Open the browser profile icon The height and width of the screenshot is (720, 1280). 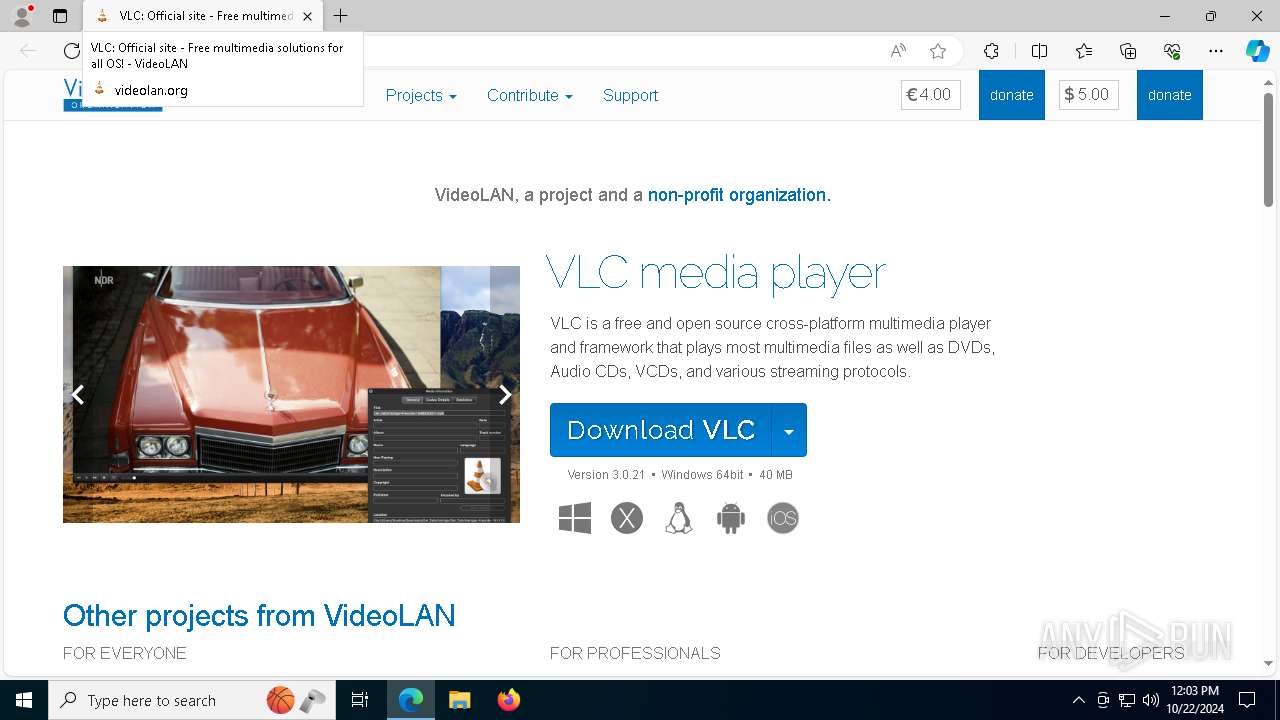[22, 16]
